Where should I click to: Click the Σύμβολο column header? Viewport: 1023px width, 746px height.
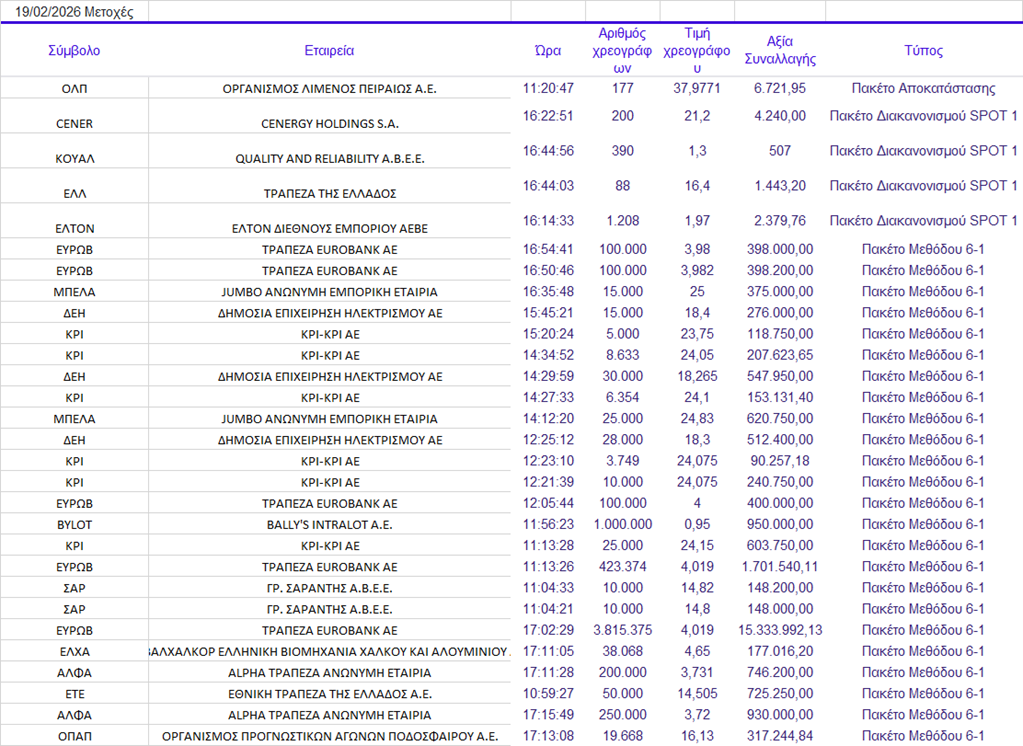(x=74, y=50)
